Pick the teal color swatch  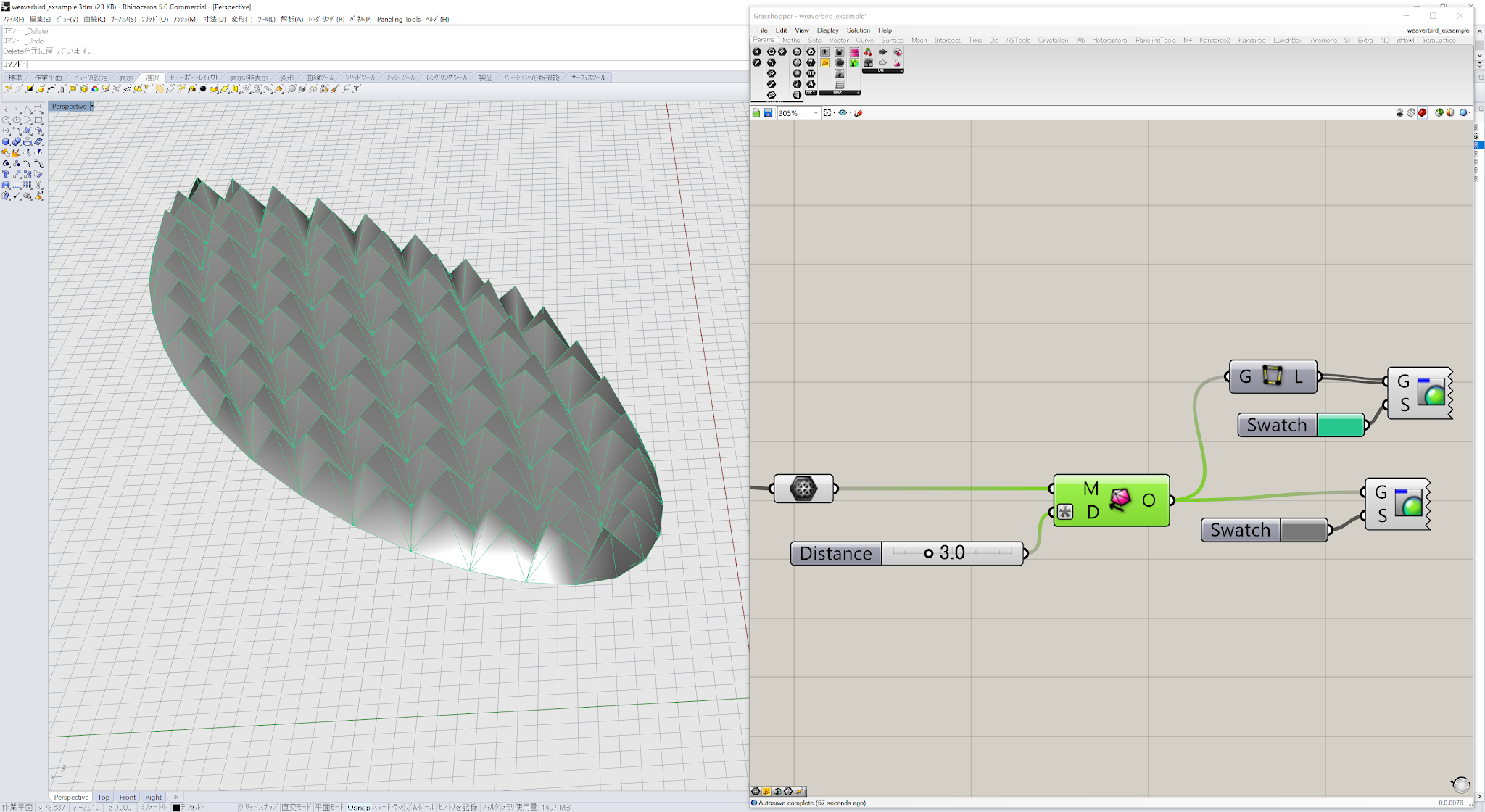point(1339,425)
